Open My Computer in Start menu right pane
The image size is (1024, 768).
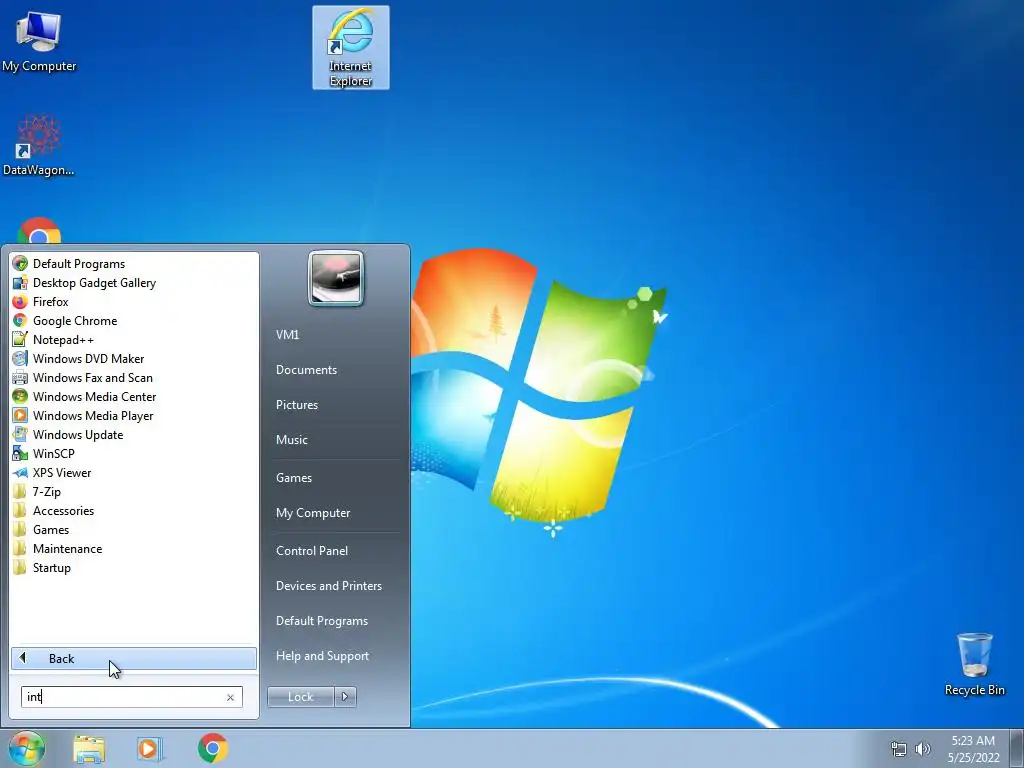point(335,513)
